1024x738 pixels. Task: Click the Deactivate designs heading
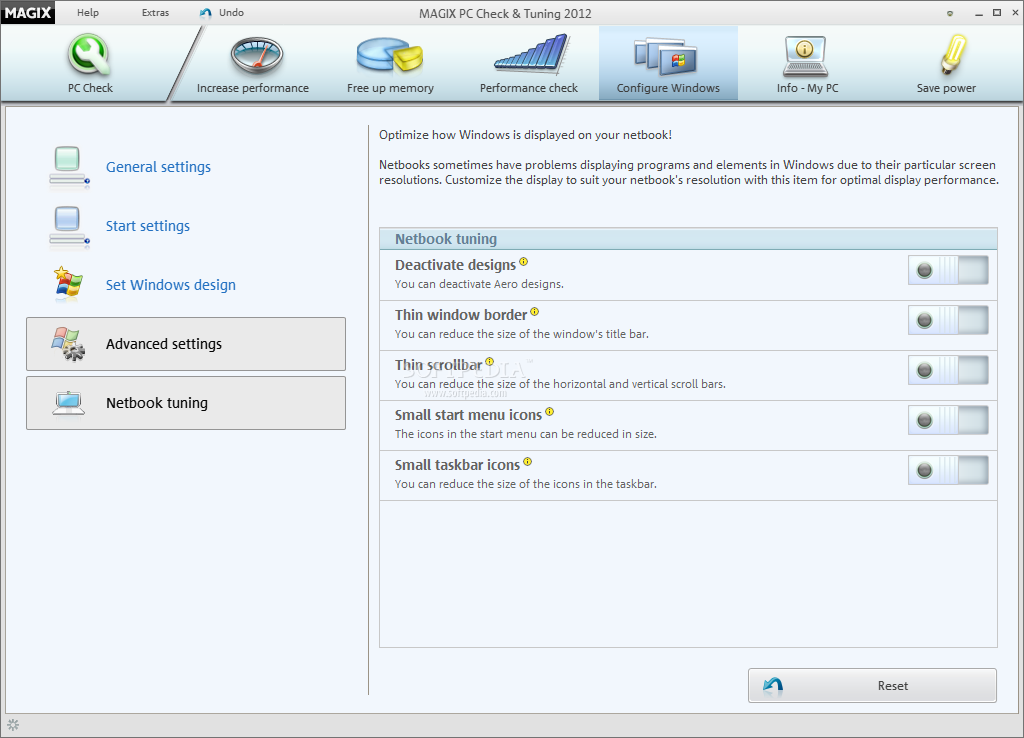point(455,265)
